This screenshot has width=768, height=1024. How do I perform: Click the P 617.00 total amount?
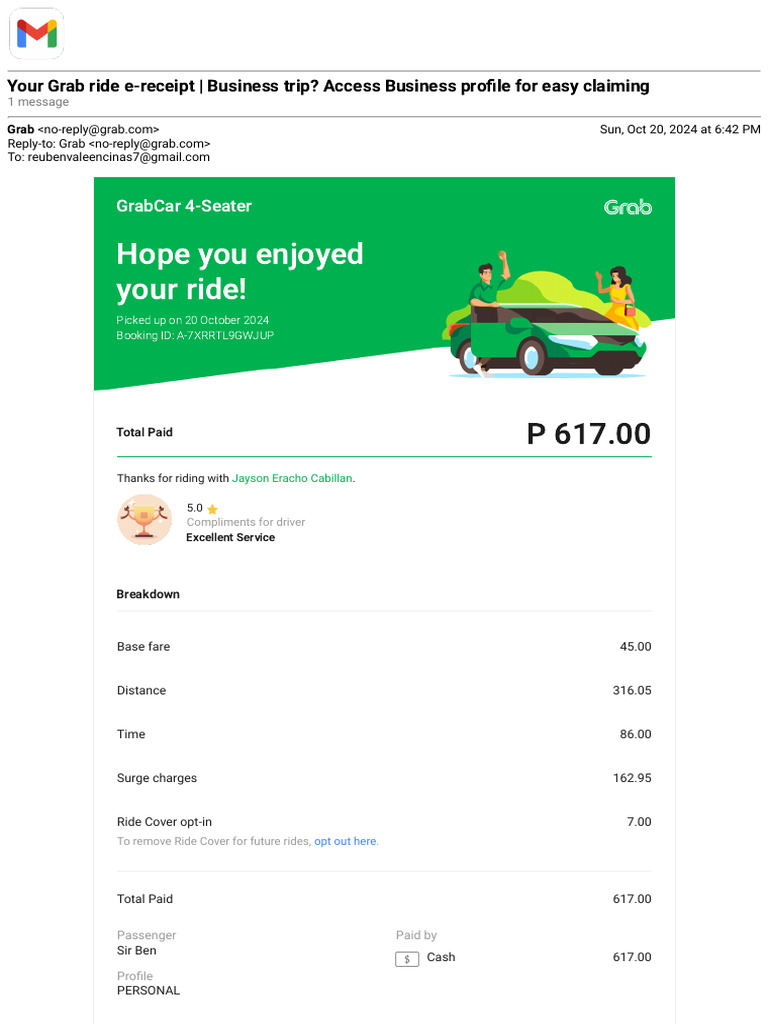588,434
